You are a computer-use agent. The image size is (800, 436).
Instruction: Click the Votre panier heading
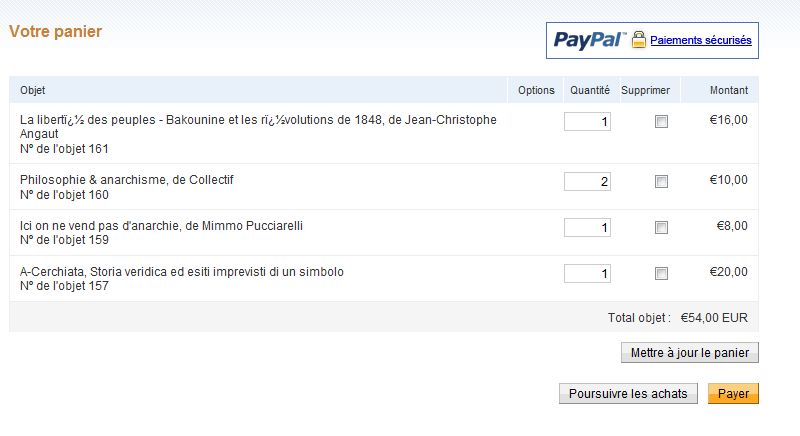click(x=56, y=32)
